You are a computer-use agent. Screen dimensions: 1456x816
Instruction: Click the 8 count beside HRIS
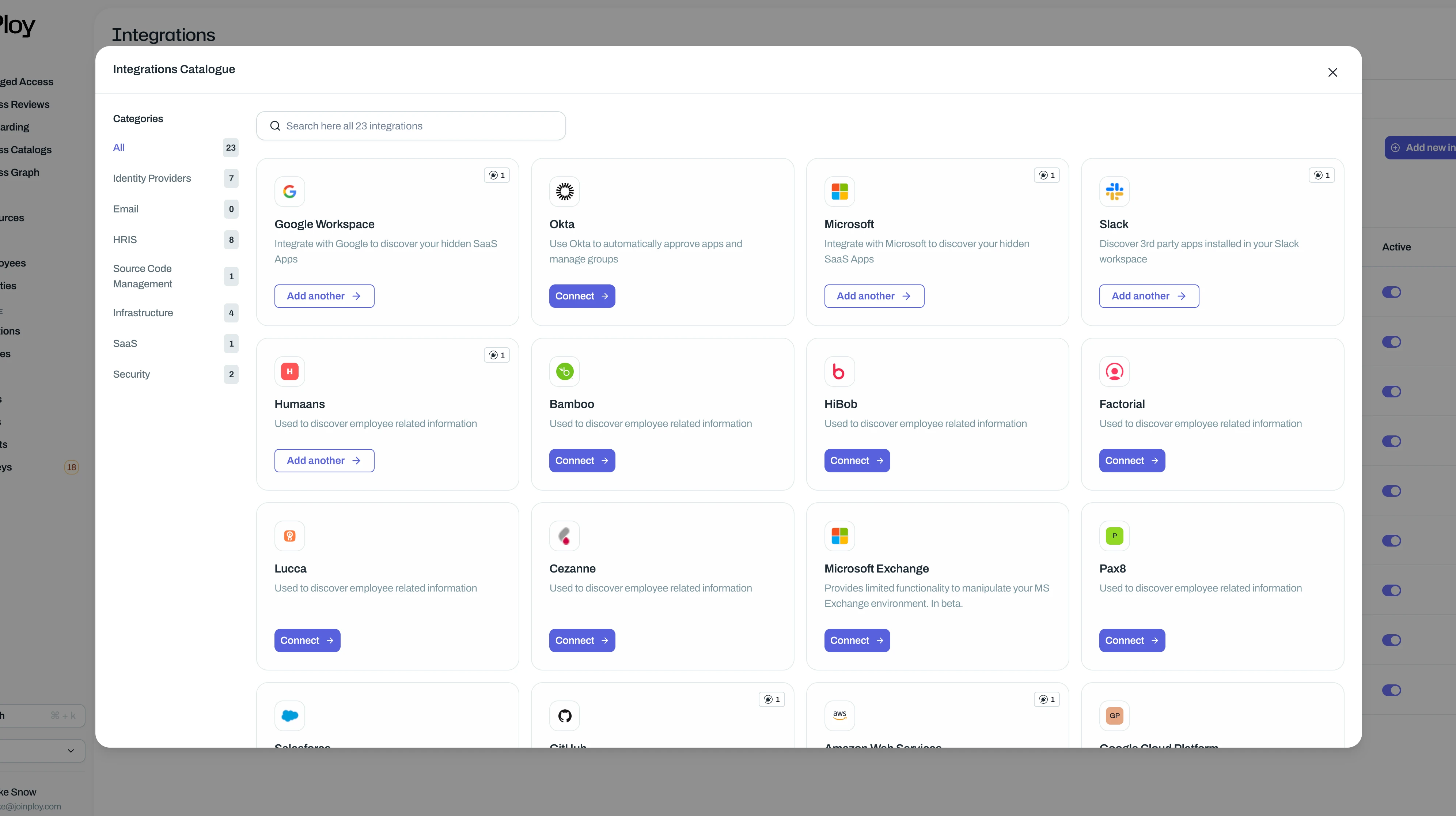click(x=231, y=240)
